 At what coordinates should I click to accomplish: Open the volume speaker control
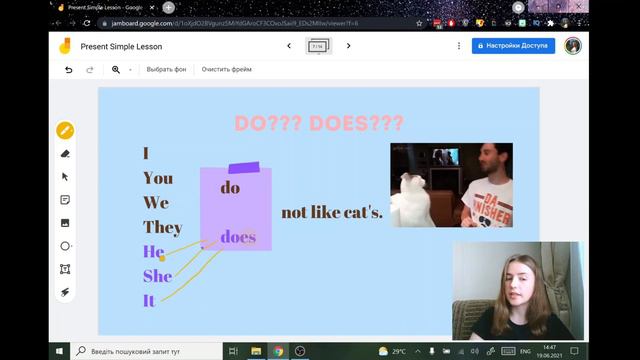(474, 351)
